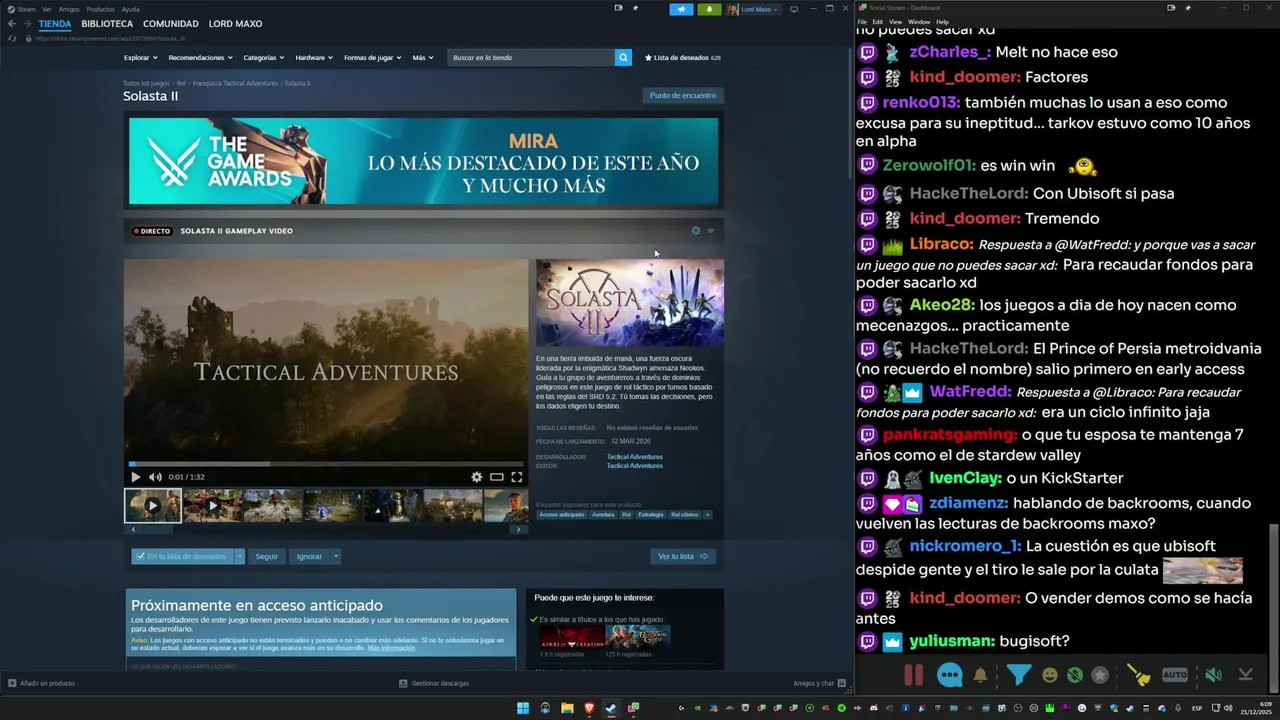
Task: Open the LORD MAXO profile tab
Action: 235,23
